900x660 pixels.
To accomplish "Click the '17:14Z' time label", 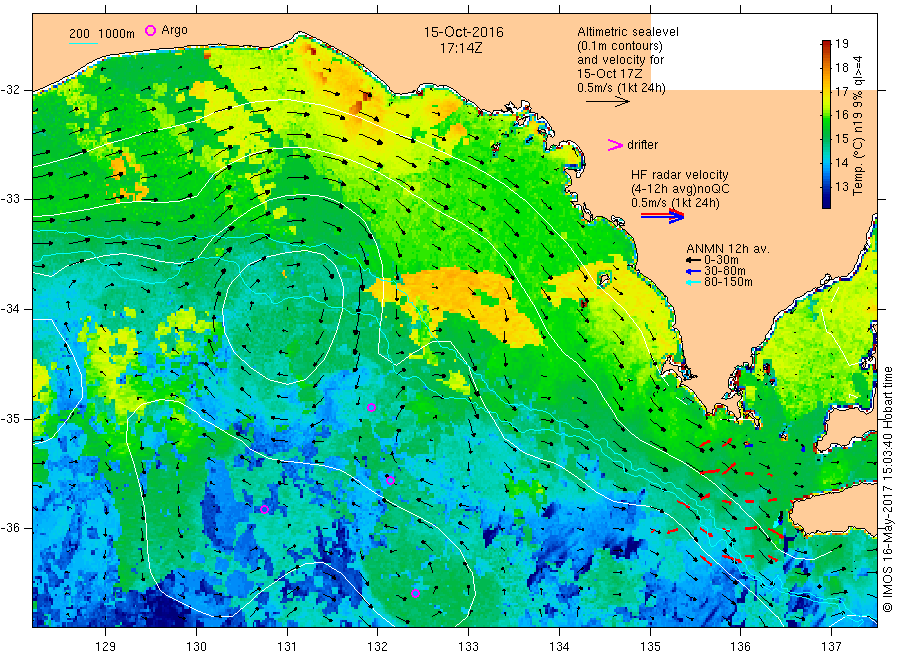I will [x=461, y=48].
